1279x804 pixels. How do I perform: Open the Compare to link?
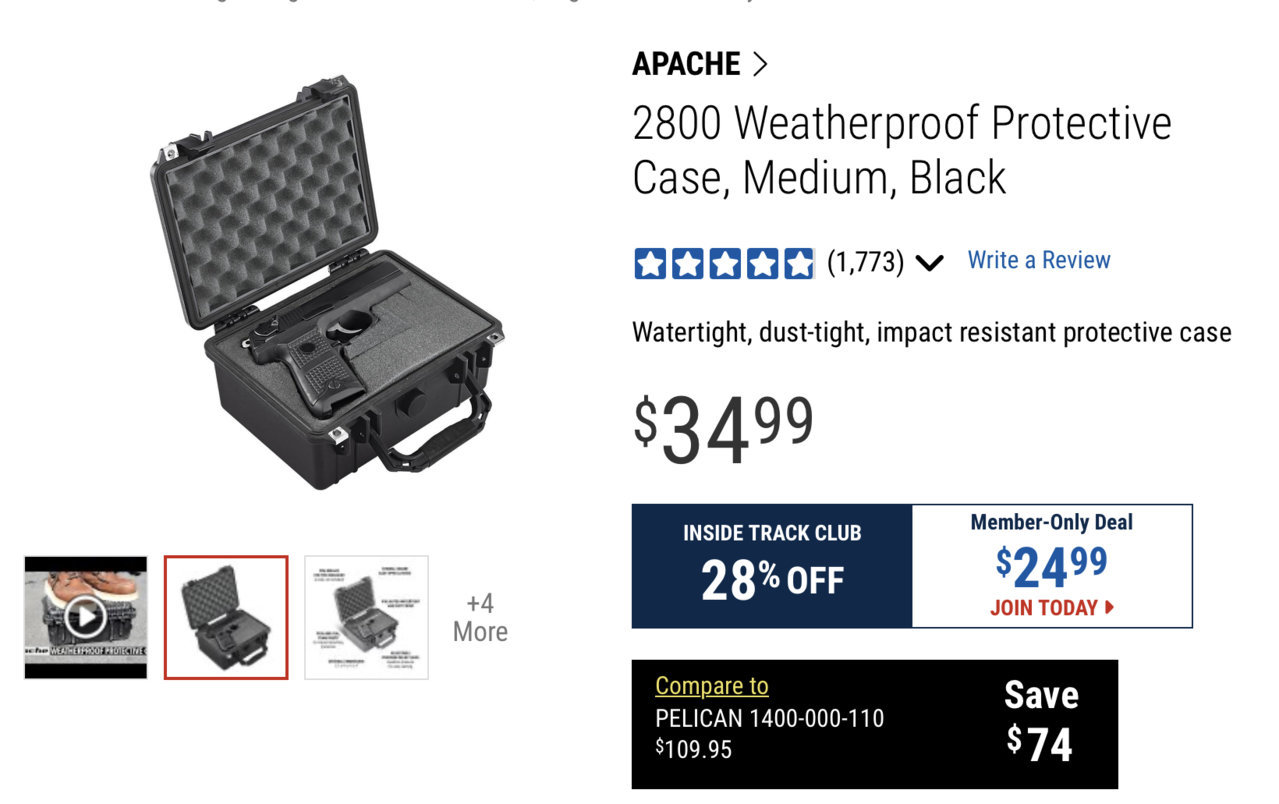pos(711,686)
